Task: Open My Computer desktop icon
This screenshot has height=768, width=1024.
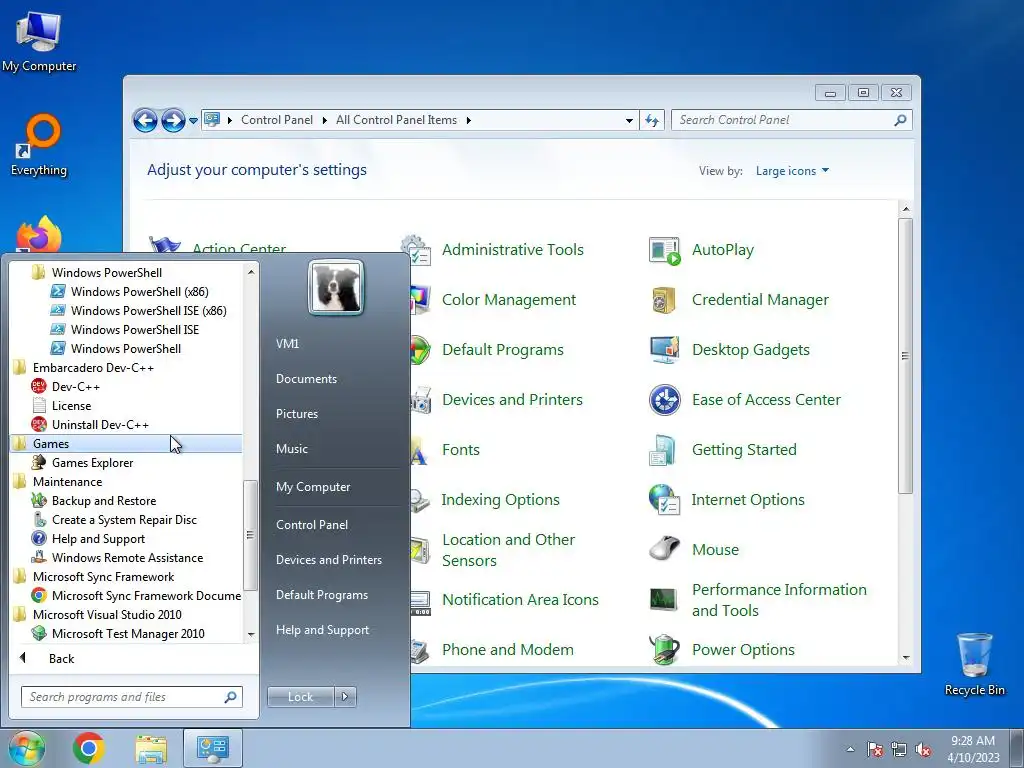Action: pyautogui.click(x=39, y=42)
